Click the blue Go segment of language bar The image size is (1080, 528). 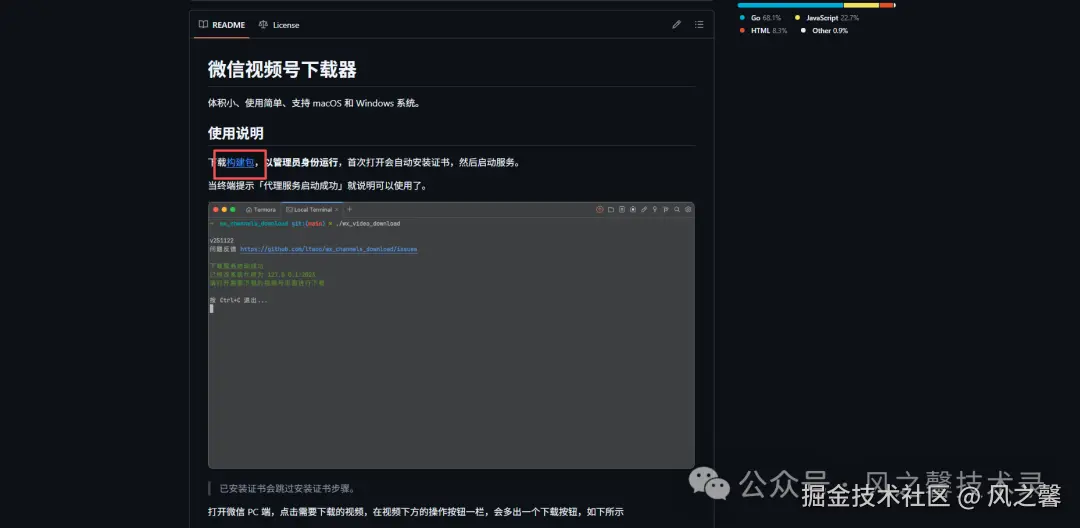790,6
